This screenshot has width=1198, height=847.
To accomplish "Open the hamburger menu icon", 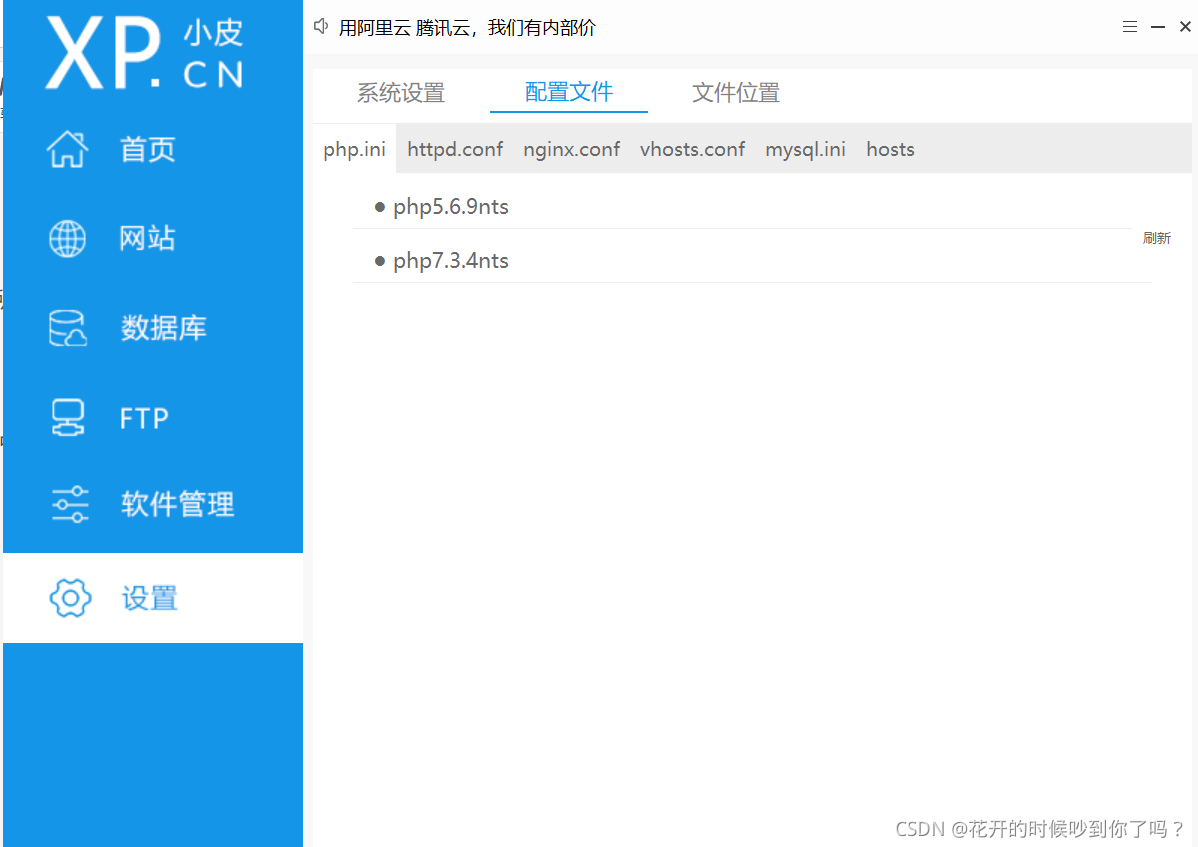I will 1129,27.
